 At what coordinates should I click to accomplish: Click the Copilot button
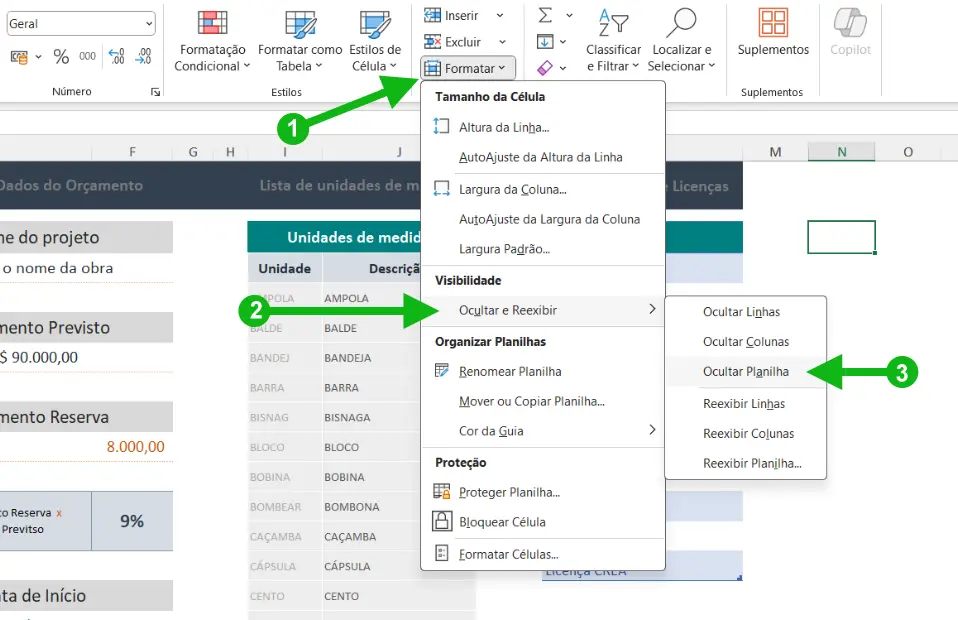pyautogui.click(x=850, y=34)
